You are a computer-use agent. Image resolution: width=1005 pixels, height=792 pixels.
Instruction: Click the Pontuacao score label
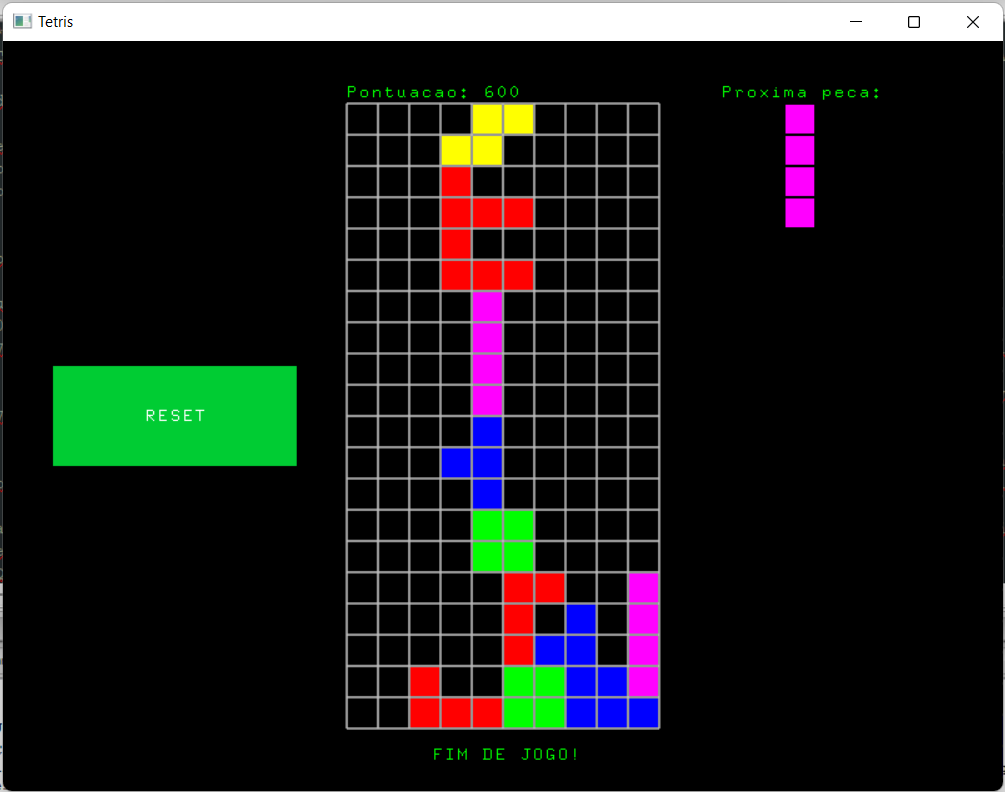pyautogui.click(x=430, y=91)
